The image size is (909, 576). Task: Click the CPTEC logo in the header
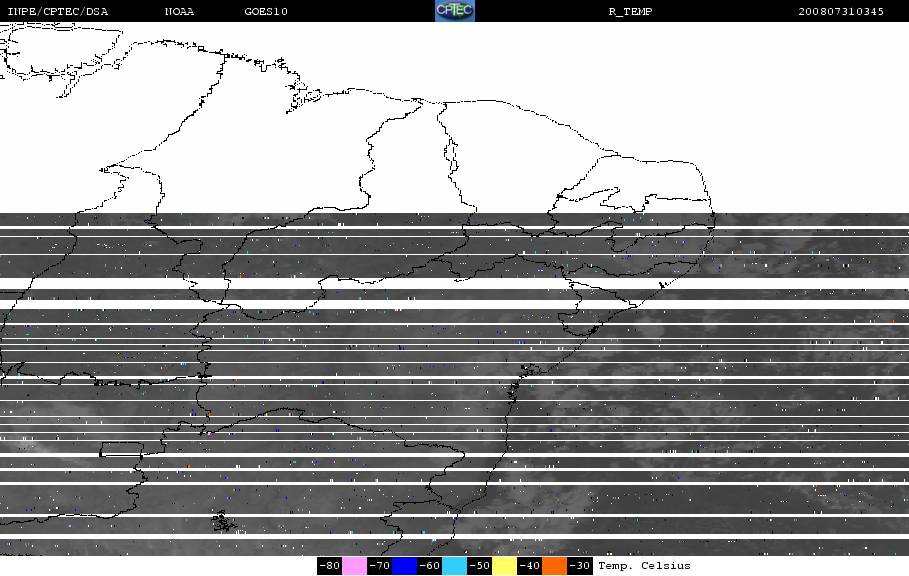pyautogui.click(x=455, y=11)
